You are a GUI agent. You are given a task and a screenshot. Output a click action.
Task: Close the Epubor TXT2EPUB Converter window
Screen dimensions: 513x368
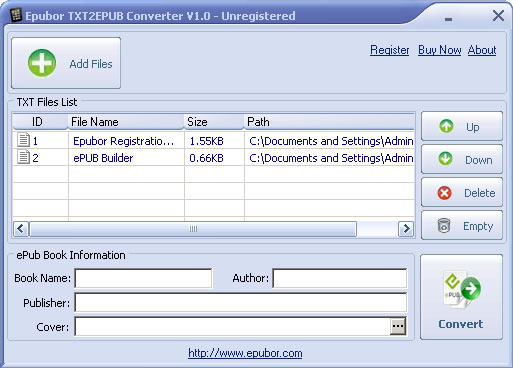point(498,15)
